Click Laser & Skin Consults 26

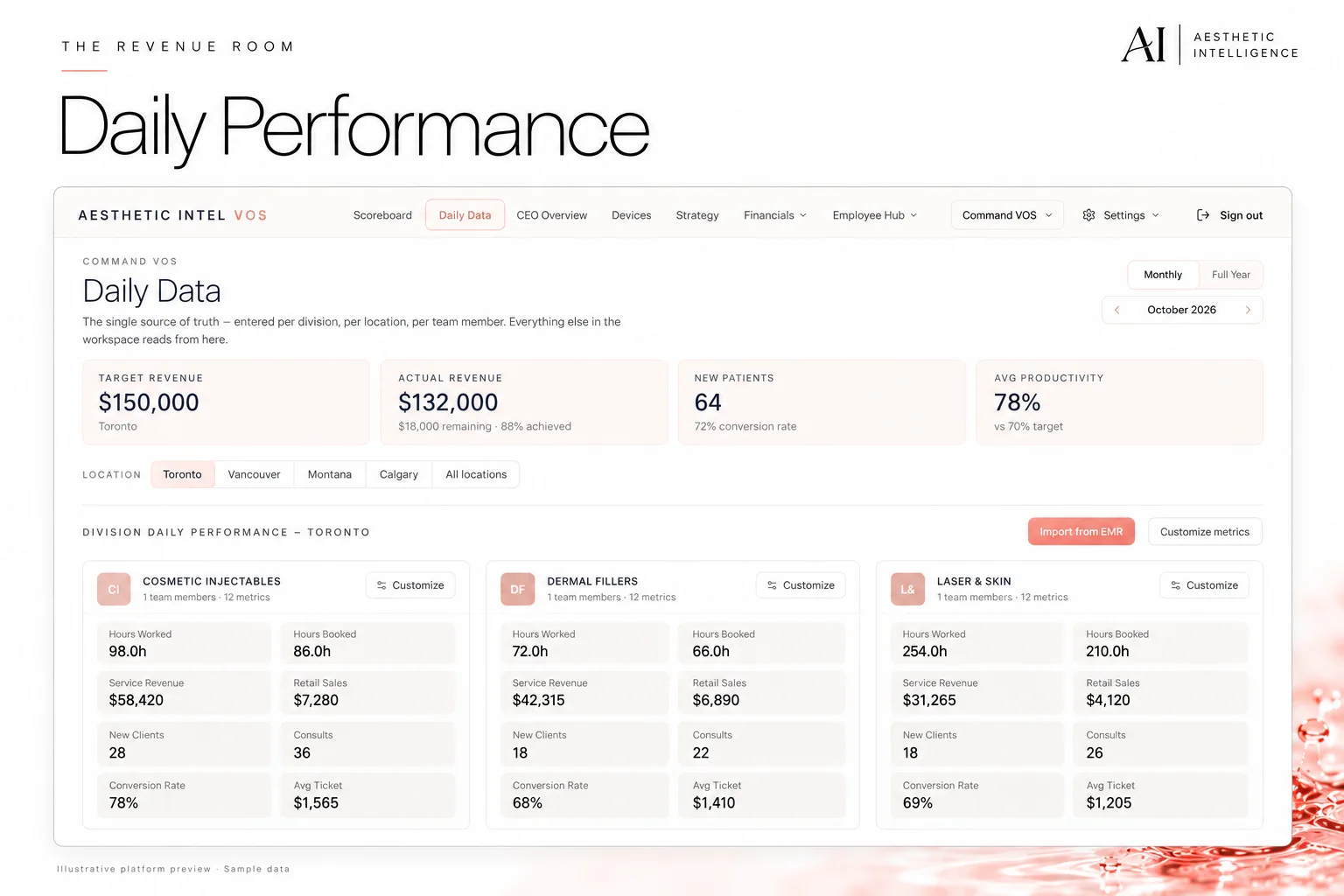tap(1161, 745)
